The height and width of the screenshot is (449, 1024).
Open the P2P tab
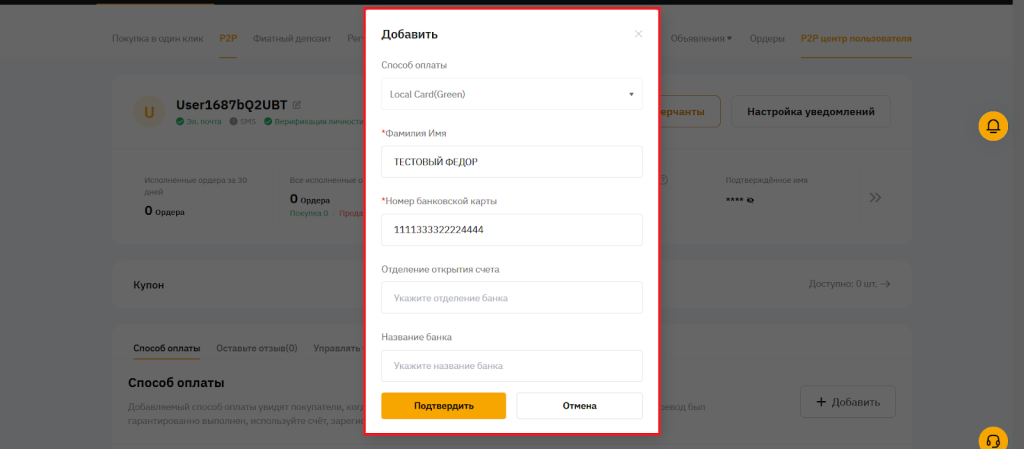[228, 38]
